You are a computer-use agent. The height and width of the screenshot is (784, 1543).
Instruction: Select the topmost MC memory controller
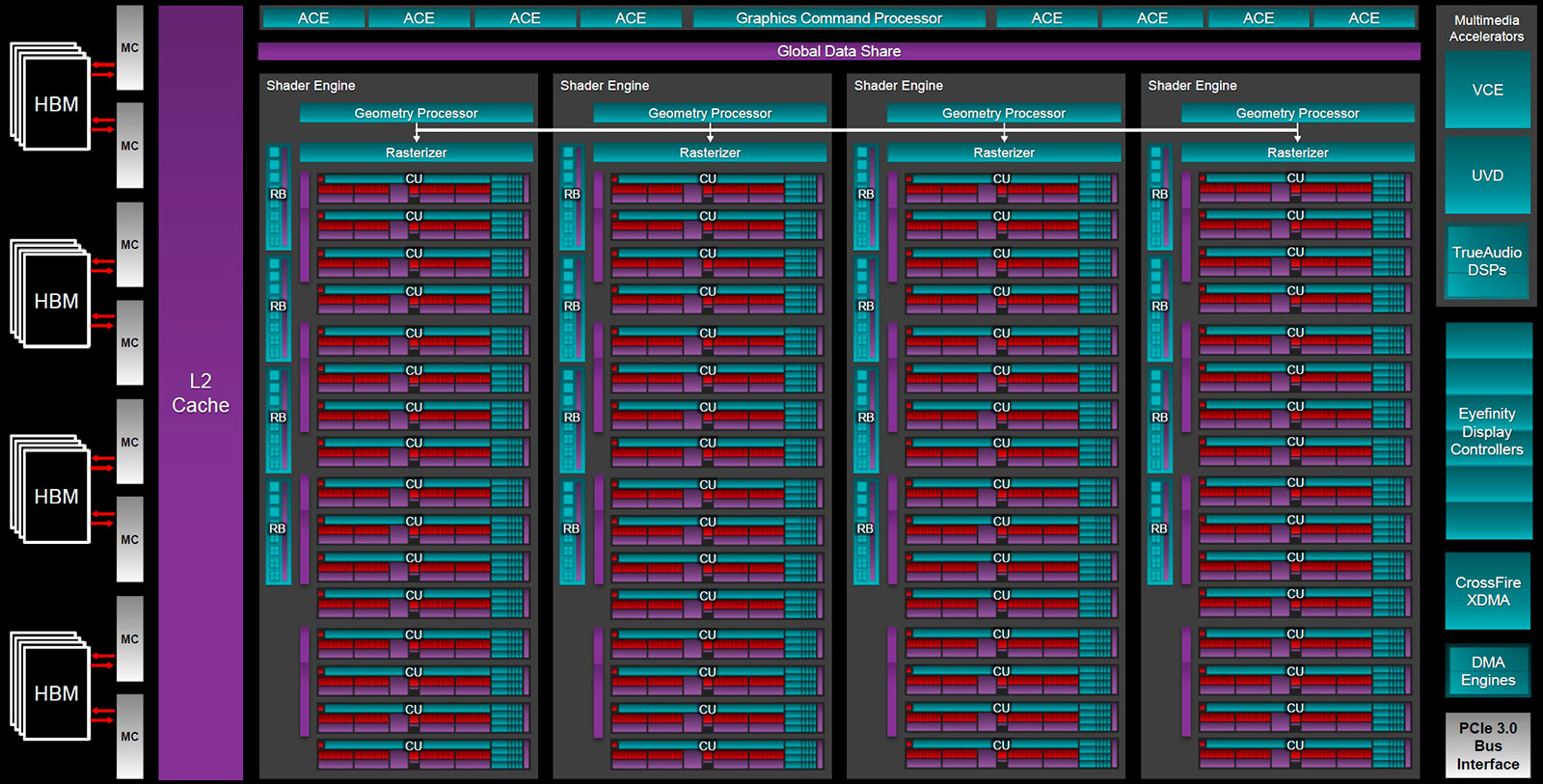[130, 47]
